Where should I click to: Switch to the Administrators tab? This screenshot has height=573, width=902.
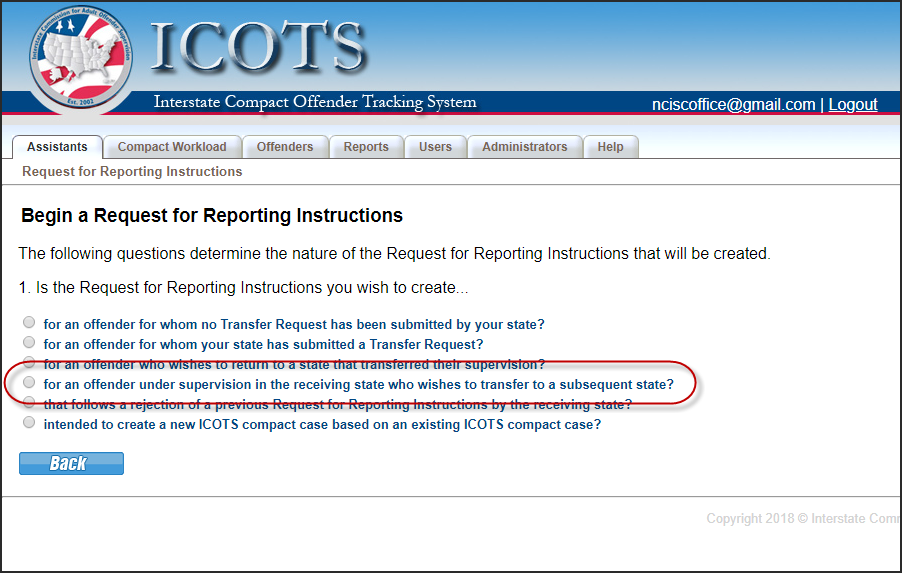click(524, 147)
